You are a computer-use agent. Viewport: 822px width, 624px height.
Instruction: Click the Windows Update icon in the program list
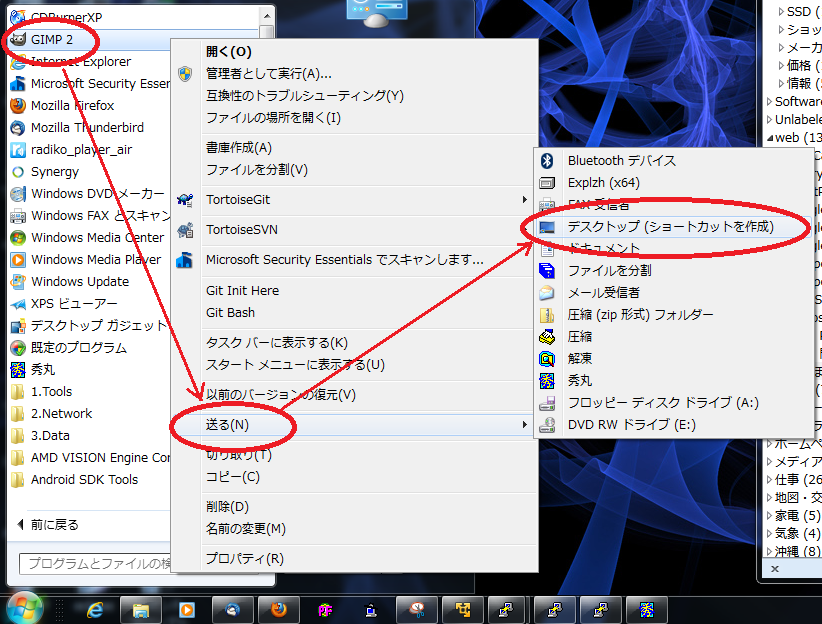pyautogui.click(x=18, y=282)
